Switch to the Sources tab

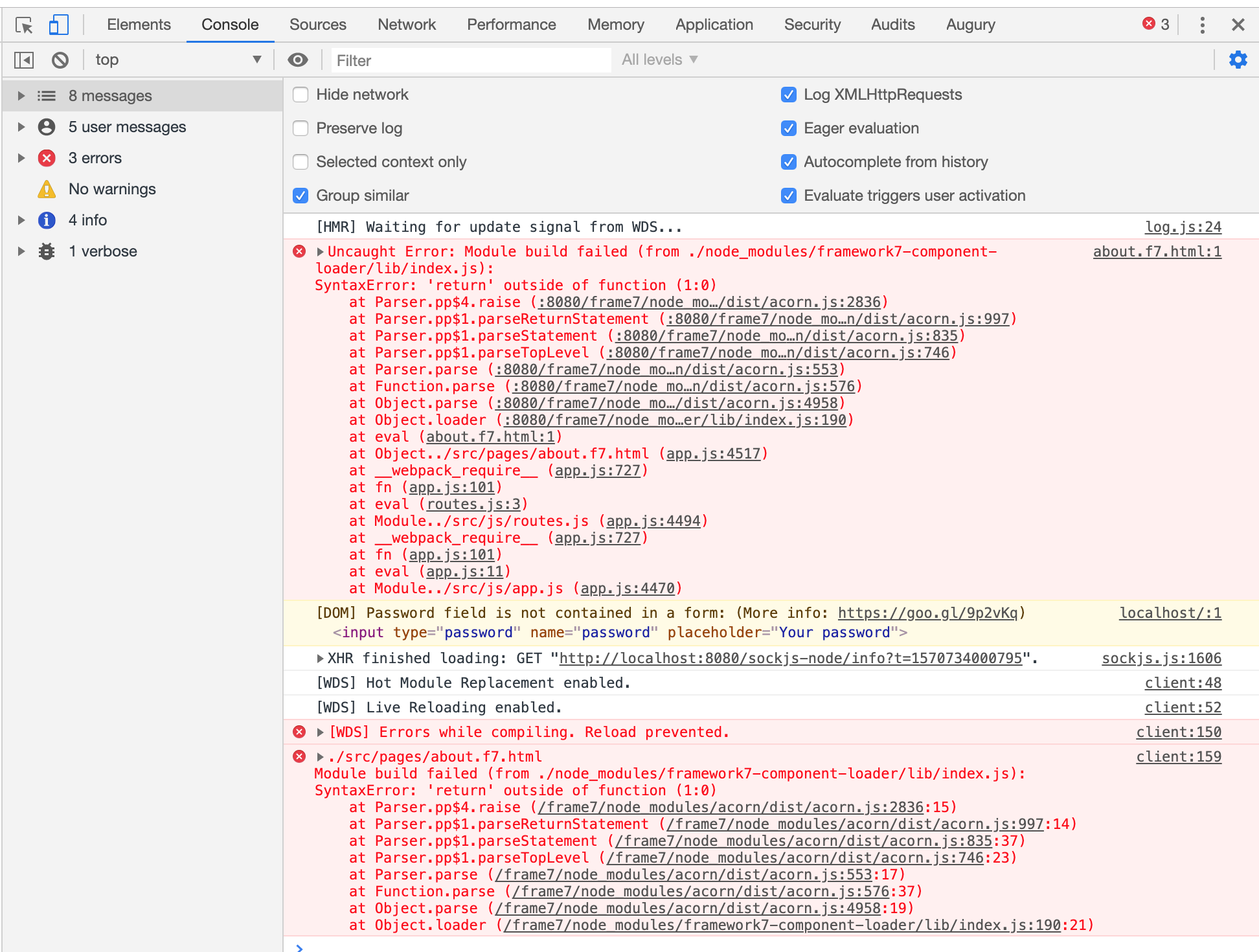[318, 25]
